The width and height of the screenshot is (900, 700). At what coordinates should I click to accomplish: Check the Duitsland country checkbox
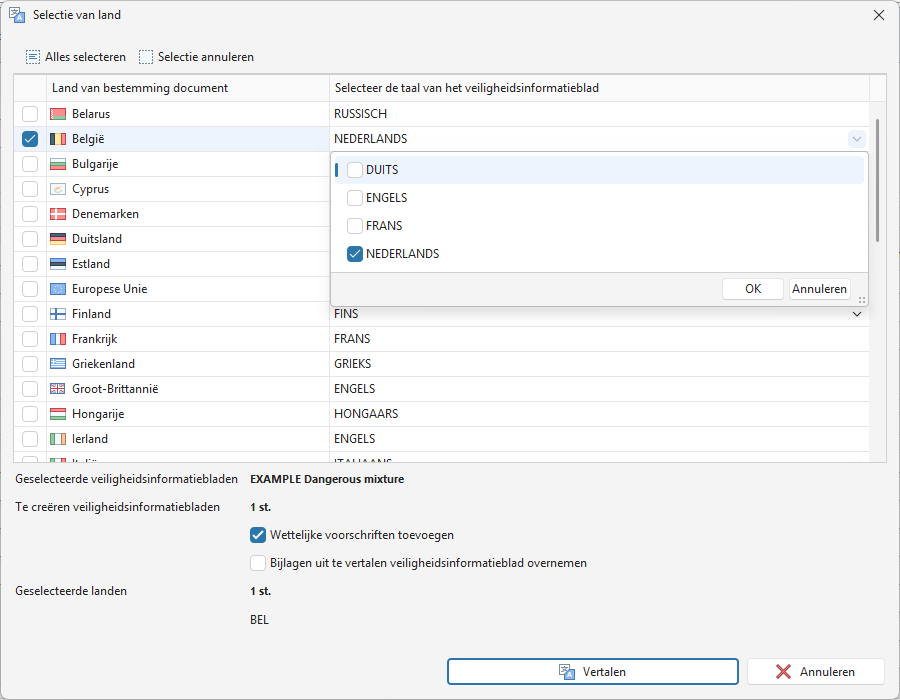[x=30, y=239]
